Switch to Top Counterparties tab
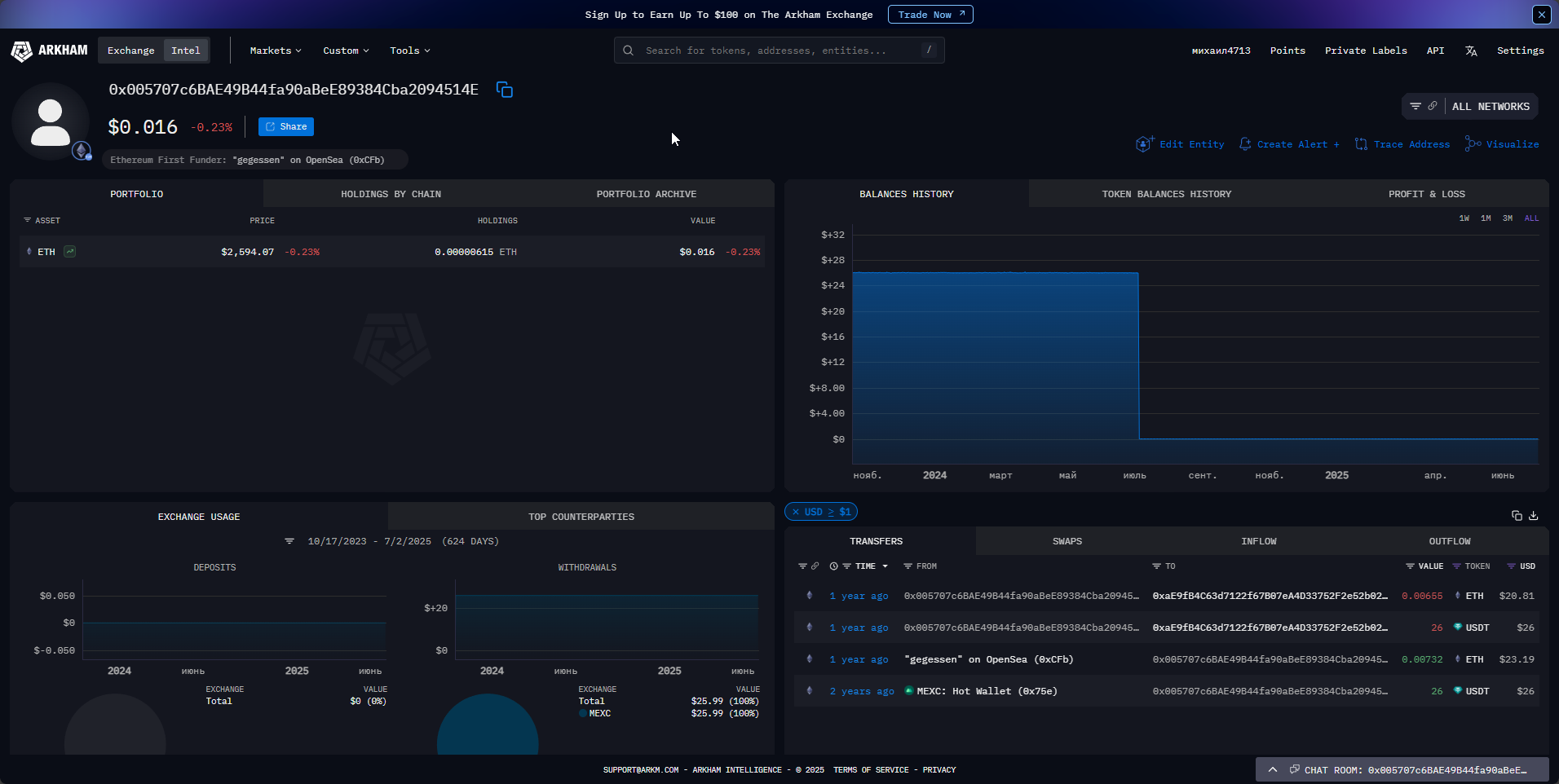The height and width of the screenshot is (784, 1559). click(x=581, y=517)
